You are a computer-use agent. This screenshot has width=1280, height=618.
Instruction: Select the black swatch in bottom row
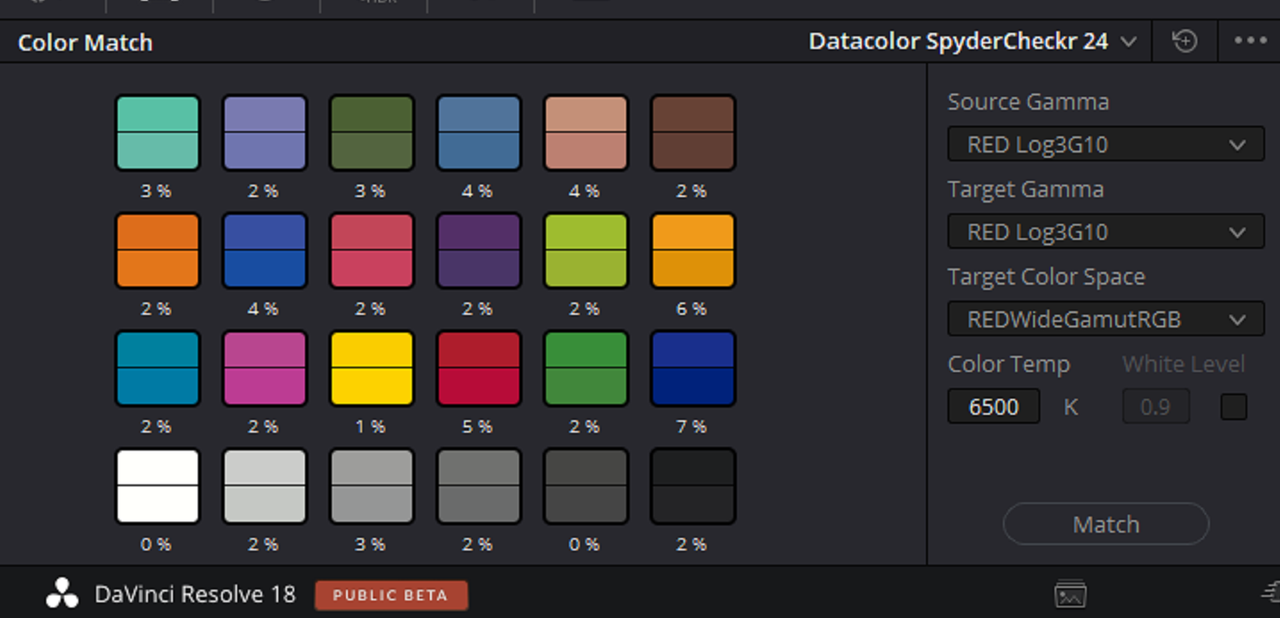coord(692,487)
